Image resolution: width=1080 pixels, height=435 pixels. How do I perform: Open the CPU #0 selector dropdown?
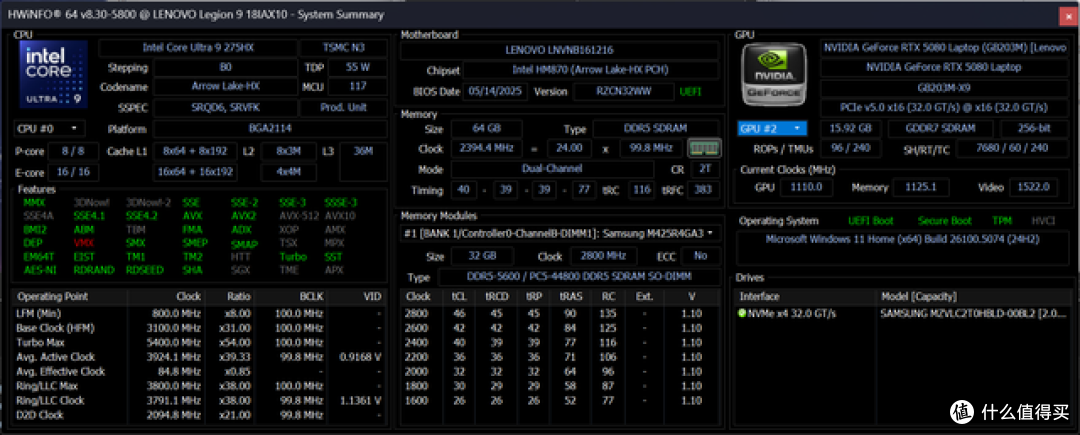coord(49,129)
